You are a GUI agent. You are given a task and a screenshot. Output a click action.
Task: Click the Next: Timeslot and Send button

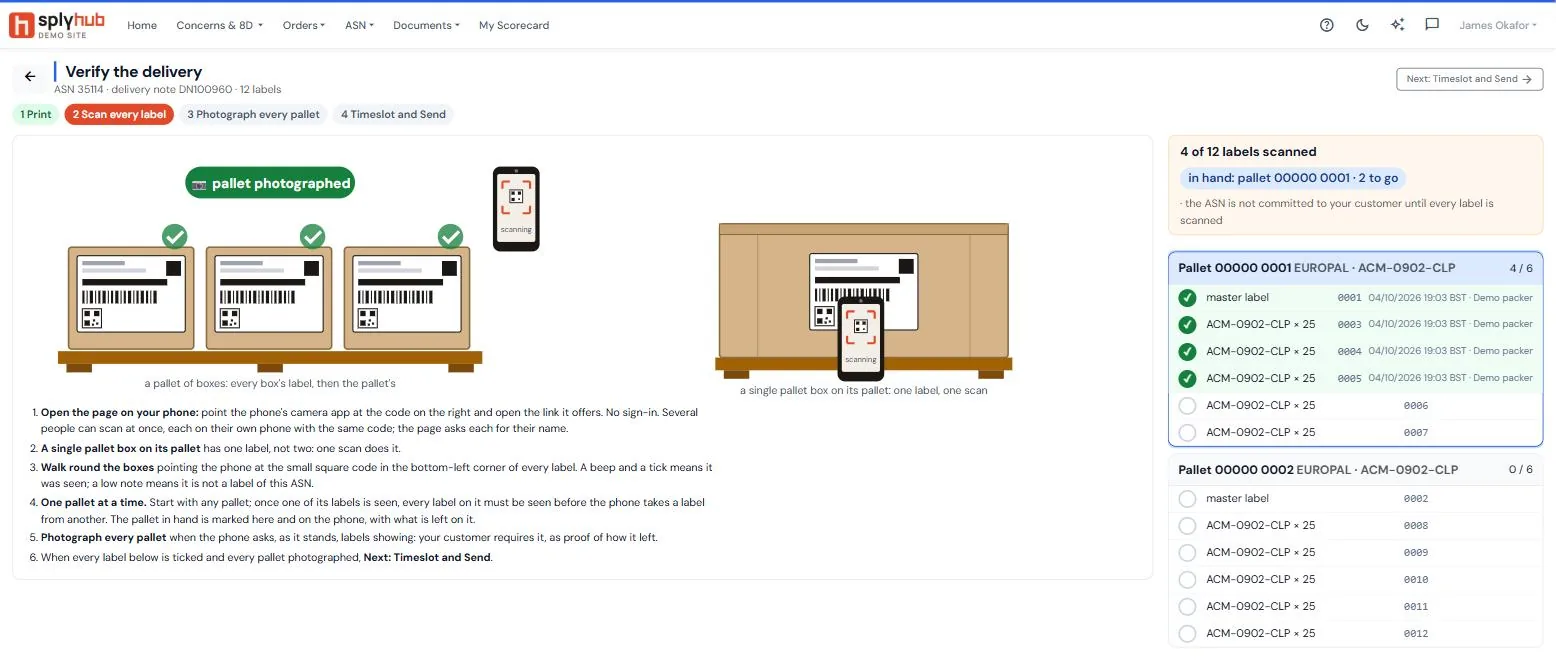(1470, 79)
